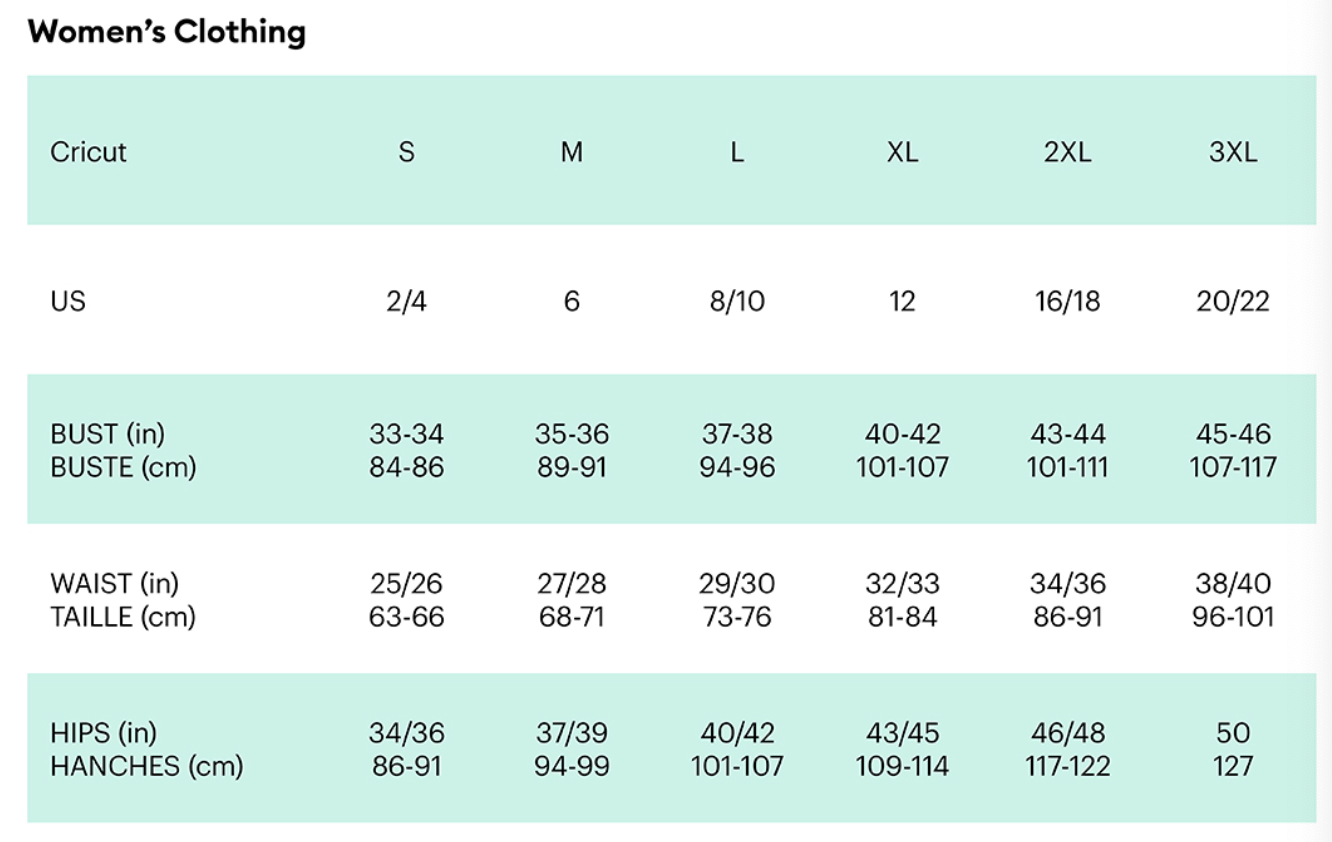Click the M size column header
Image resolution: width=1332 pixels, height=842 pixels.
[571, 152]
